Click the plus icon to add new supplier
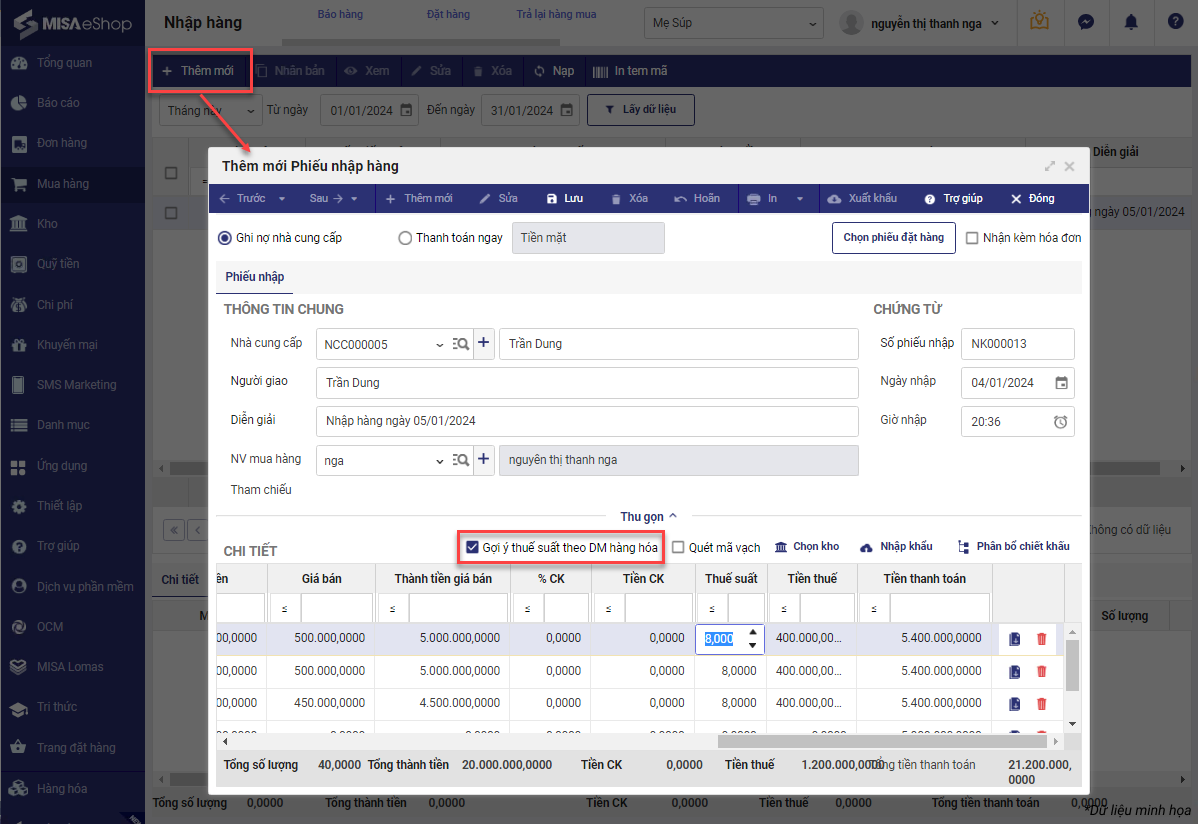Viewport: 1198px width, 824px height. [x=484, y=344]
